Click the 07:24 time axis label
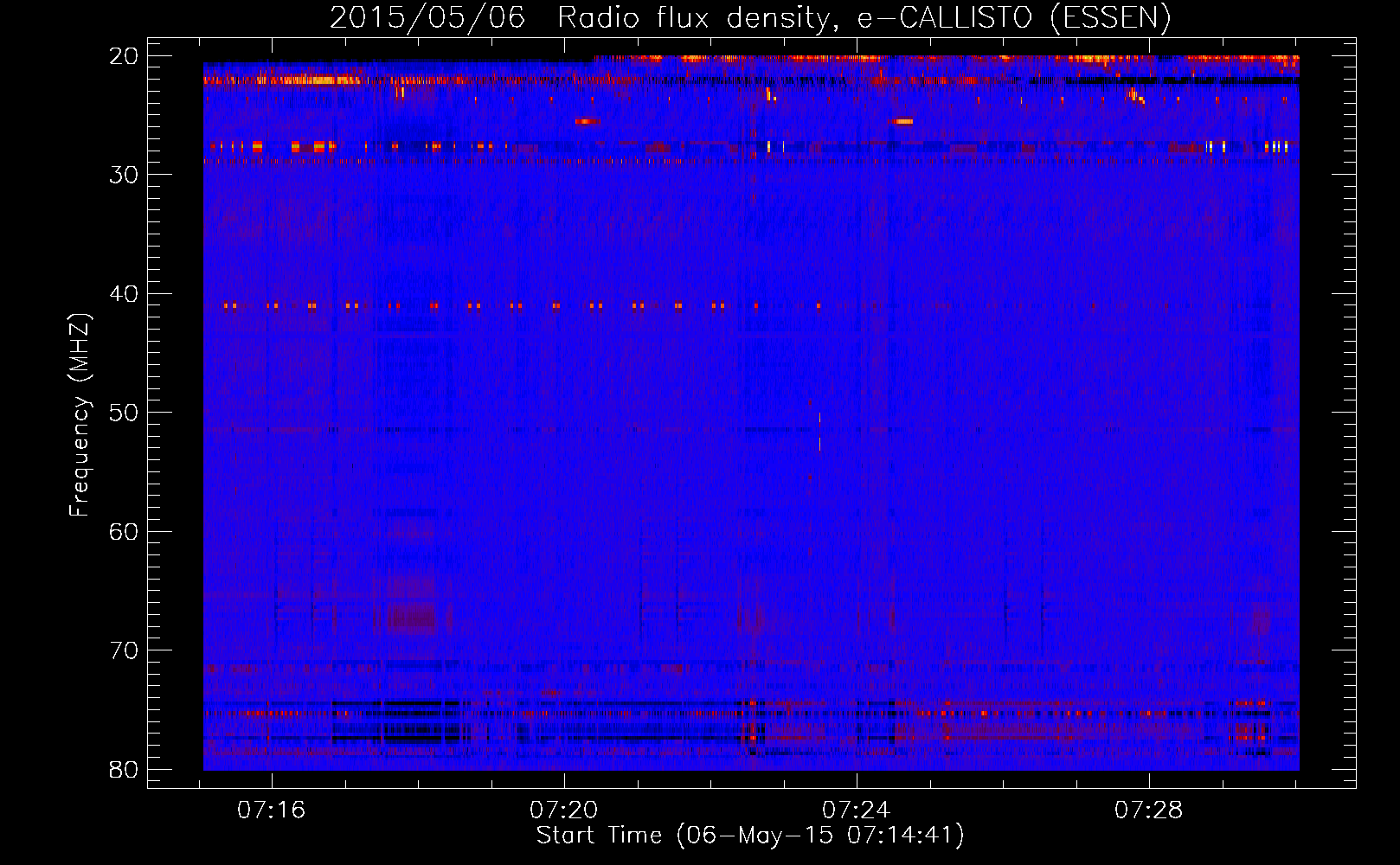The image size is (1400, 865). click(x=857, y=811)
